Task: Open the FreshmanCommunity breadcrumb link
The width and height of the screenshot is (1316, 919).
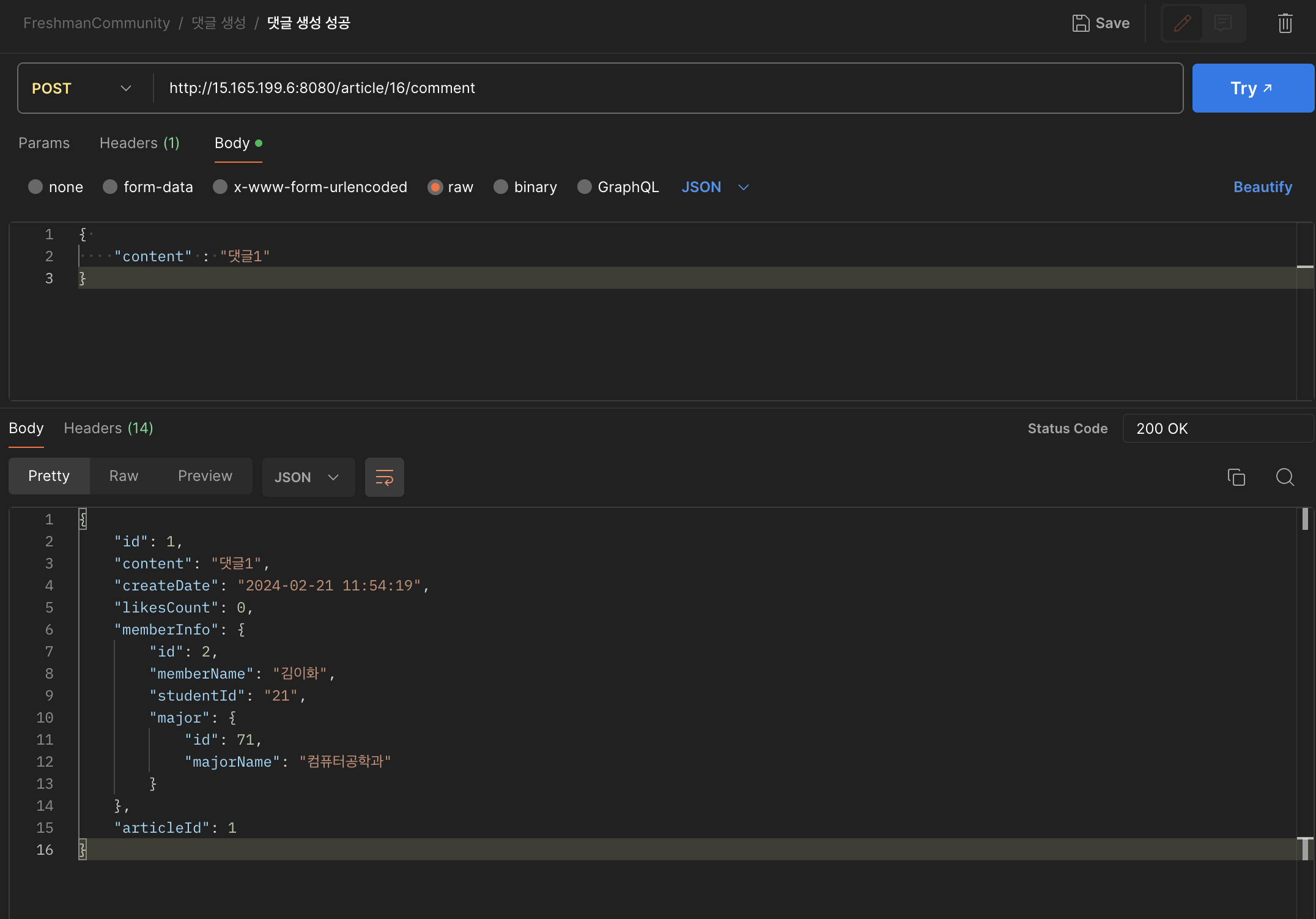Action: click(97, 23)
